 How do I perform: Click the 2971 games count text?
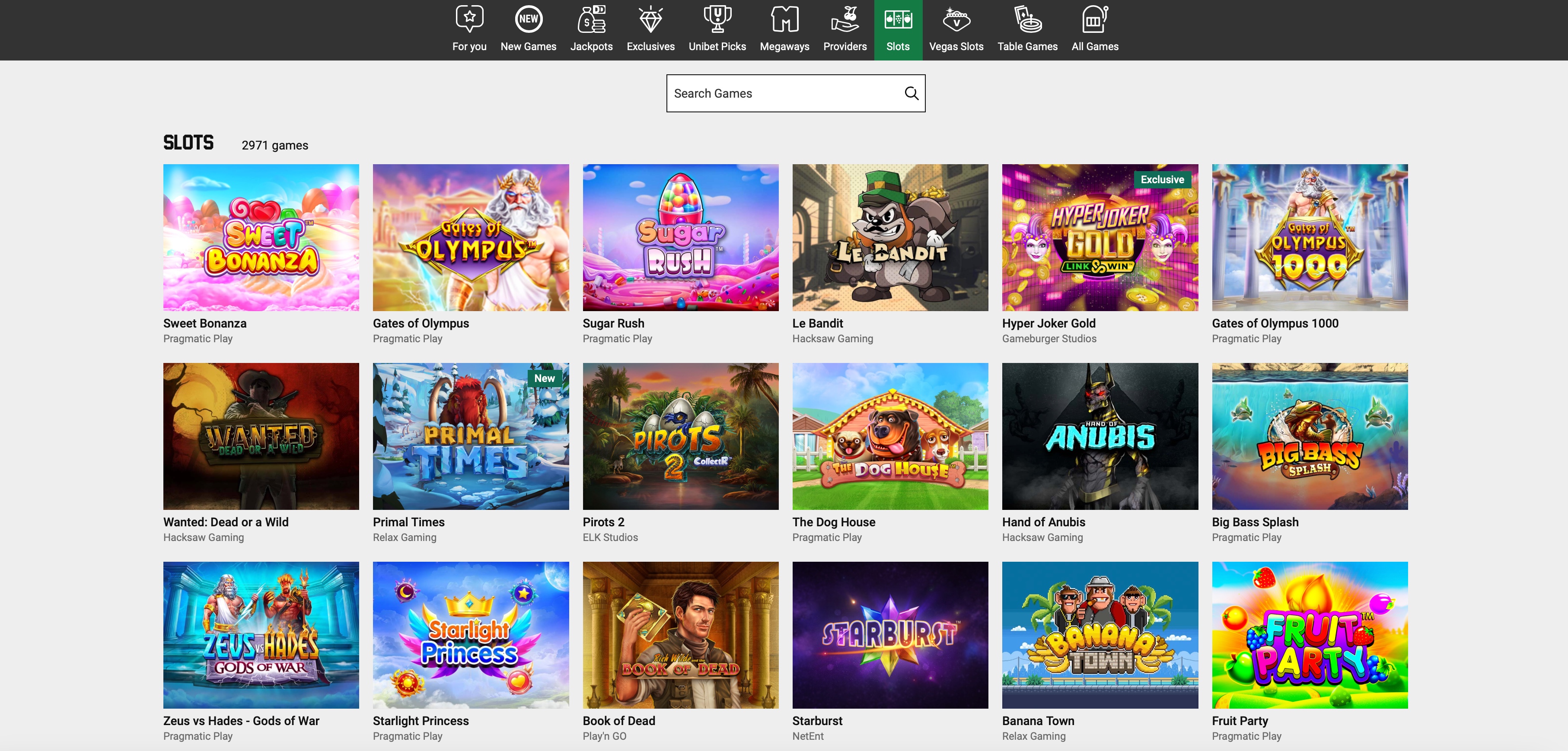click(274, 146)
